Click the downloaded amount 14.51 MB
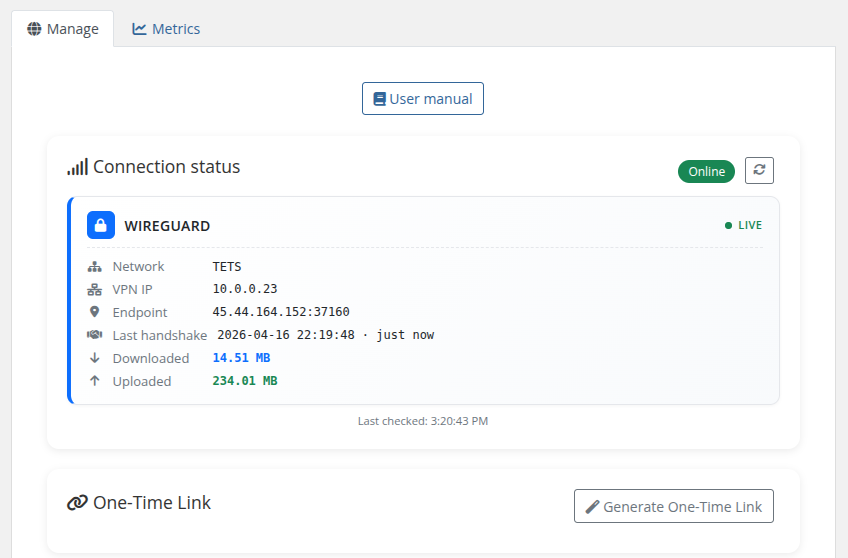The height and width of the screenshot is (558, 848). 241,358
